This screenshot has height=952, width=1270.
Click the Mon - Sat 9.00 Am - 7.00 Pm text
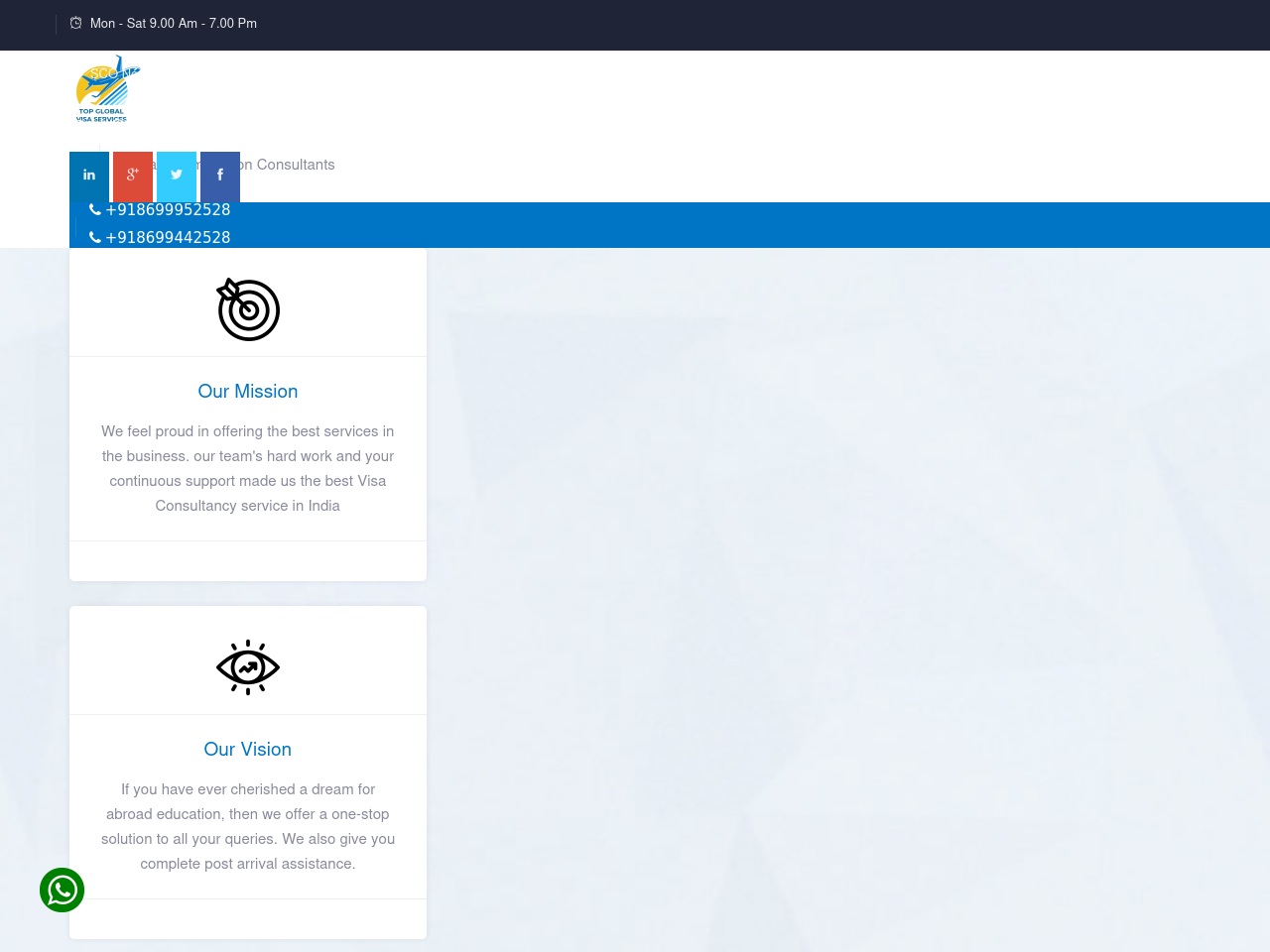(174, 23)
